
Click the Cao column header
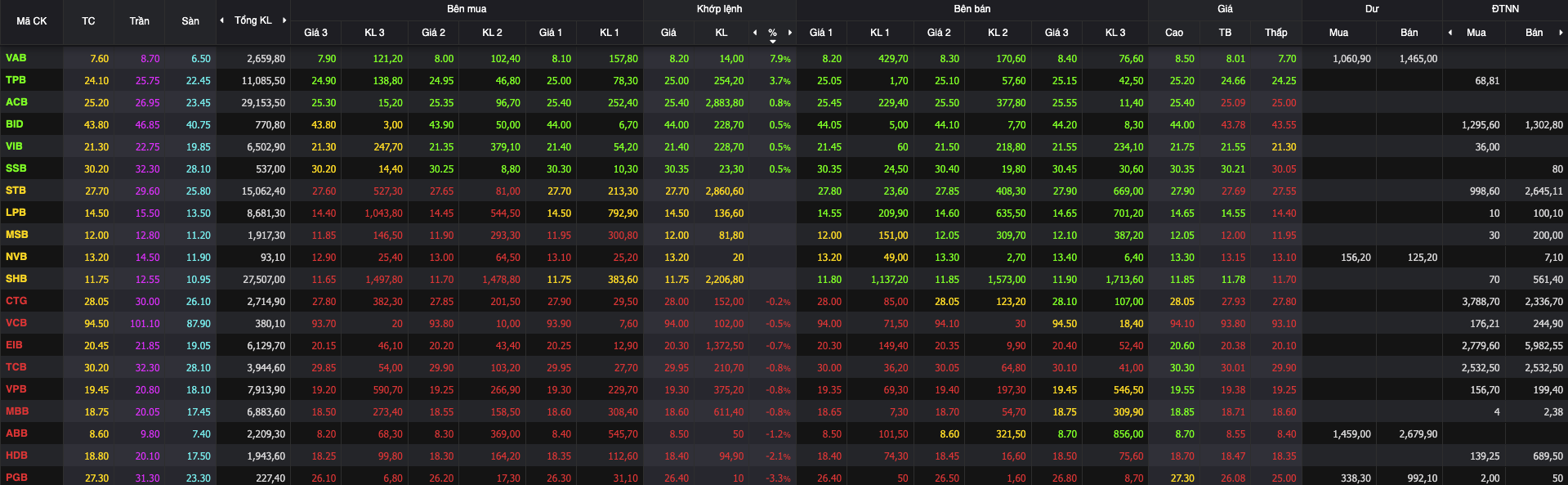click(x=1174, y=33)
